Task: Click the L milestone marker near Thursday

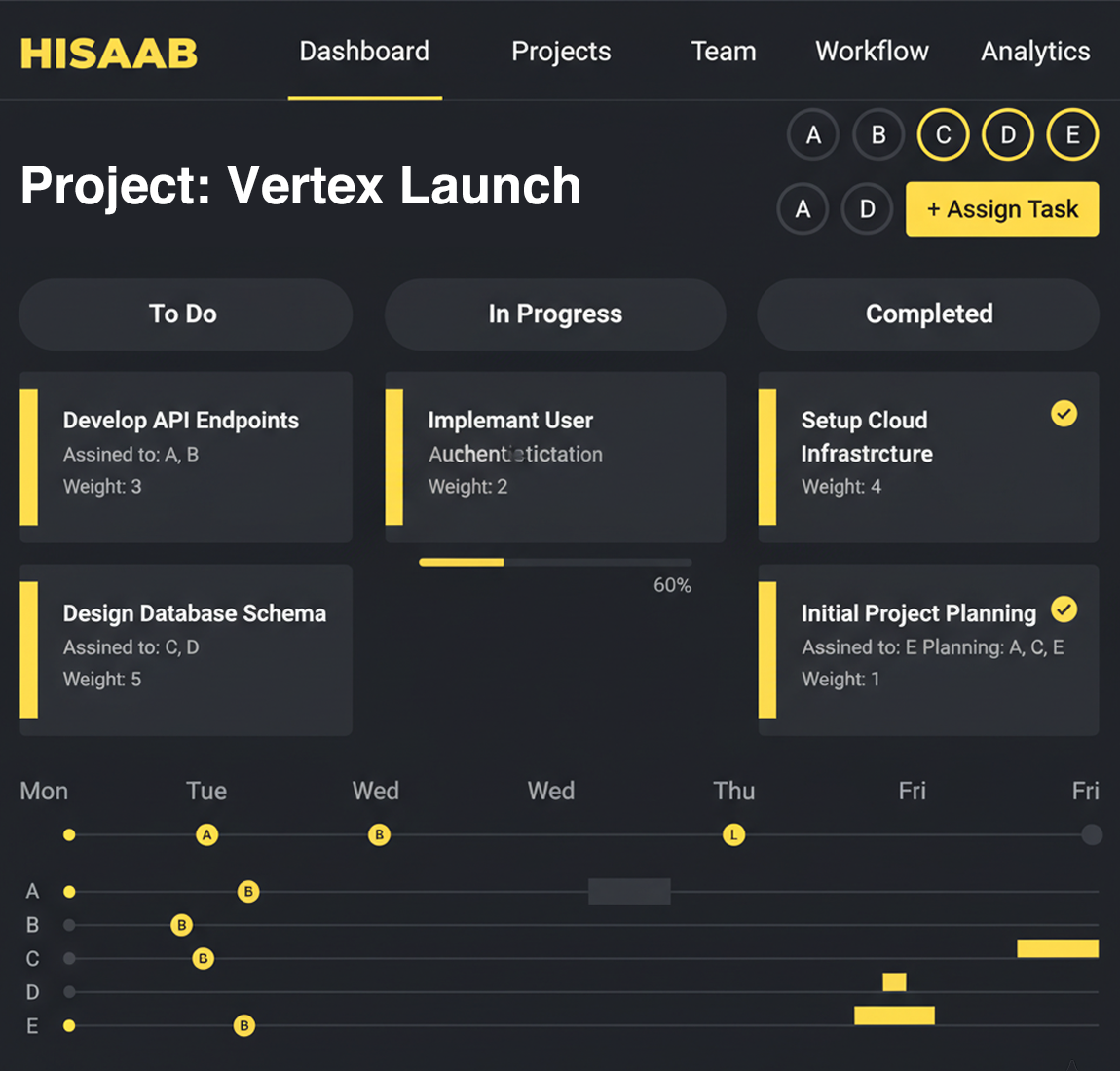Action: point(733,834)
